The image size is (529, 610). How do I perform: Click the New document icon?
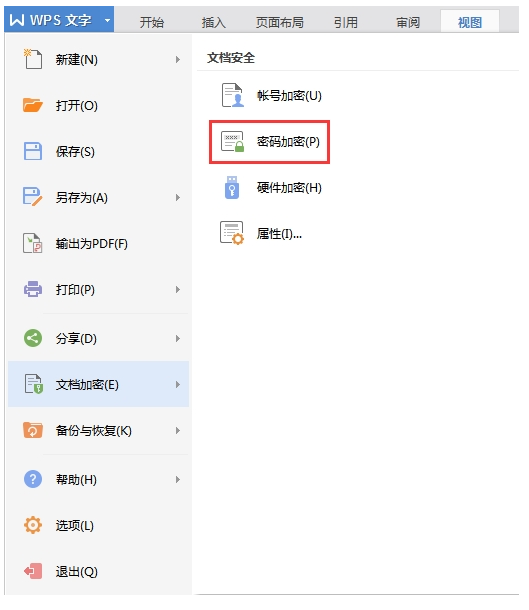pyautogui.click(x=33, y=59)
